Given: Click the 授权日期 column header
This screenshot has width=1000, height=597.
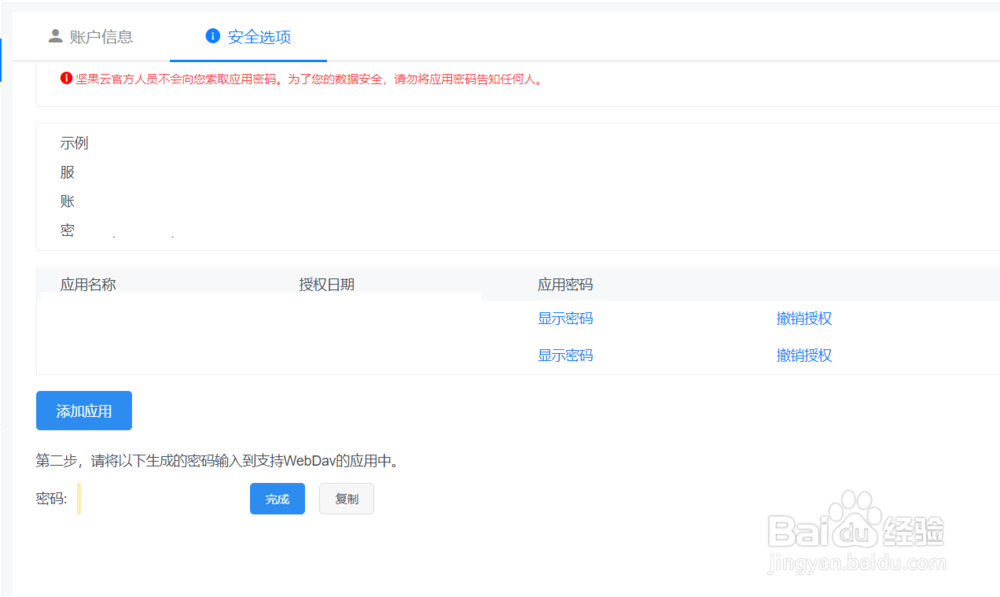Looking at the screenshot, I should coord(327,284).
